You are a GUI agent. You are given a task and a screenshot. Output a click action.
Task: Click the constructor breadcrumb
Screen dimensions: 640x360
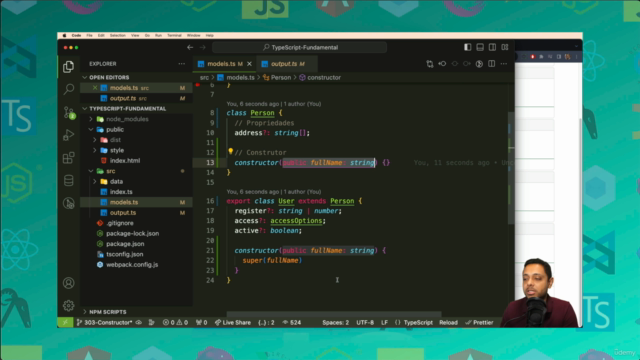pyautogui.click(x=320, y=77)
